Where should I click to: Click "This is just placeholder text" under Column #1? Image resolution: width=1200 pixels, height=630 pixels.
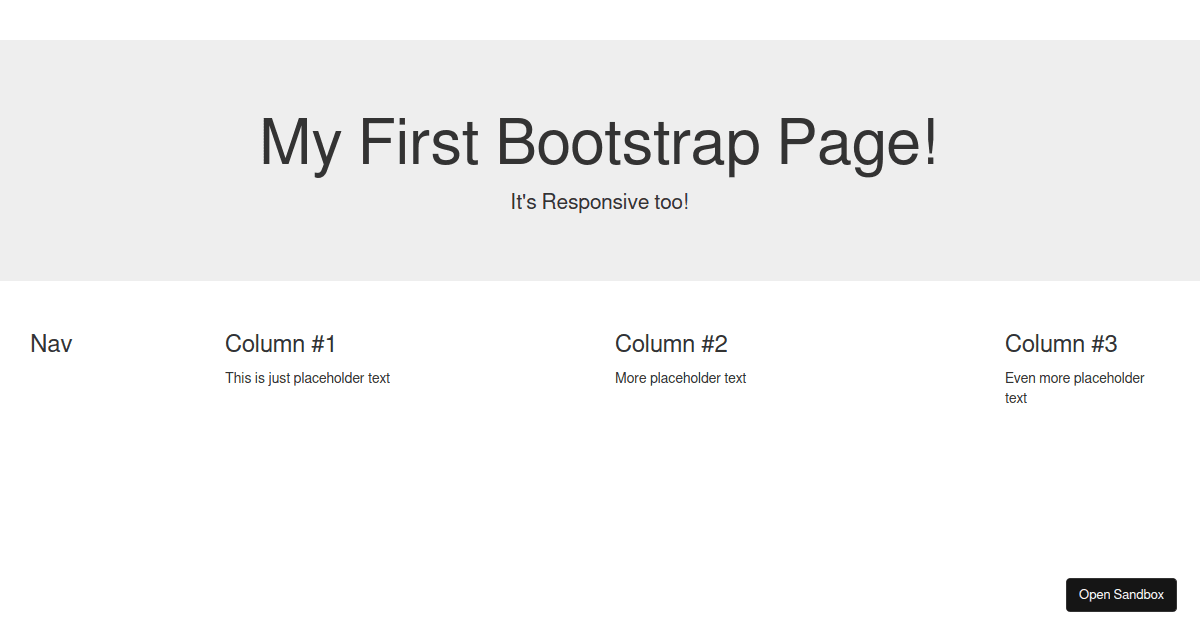pos(307,378)
